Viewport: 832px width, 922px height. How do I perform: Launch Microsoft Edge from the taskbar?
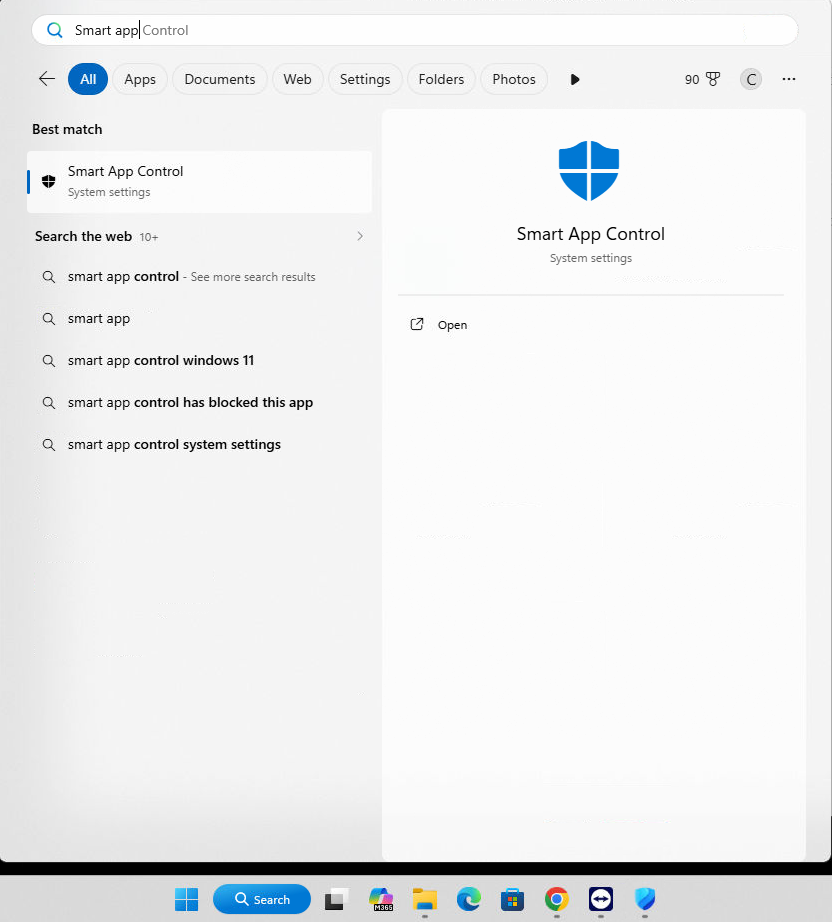coord(469,899)
